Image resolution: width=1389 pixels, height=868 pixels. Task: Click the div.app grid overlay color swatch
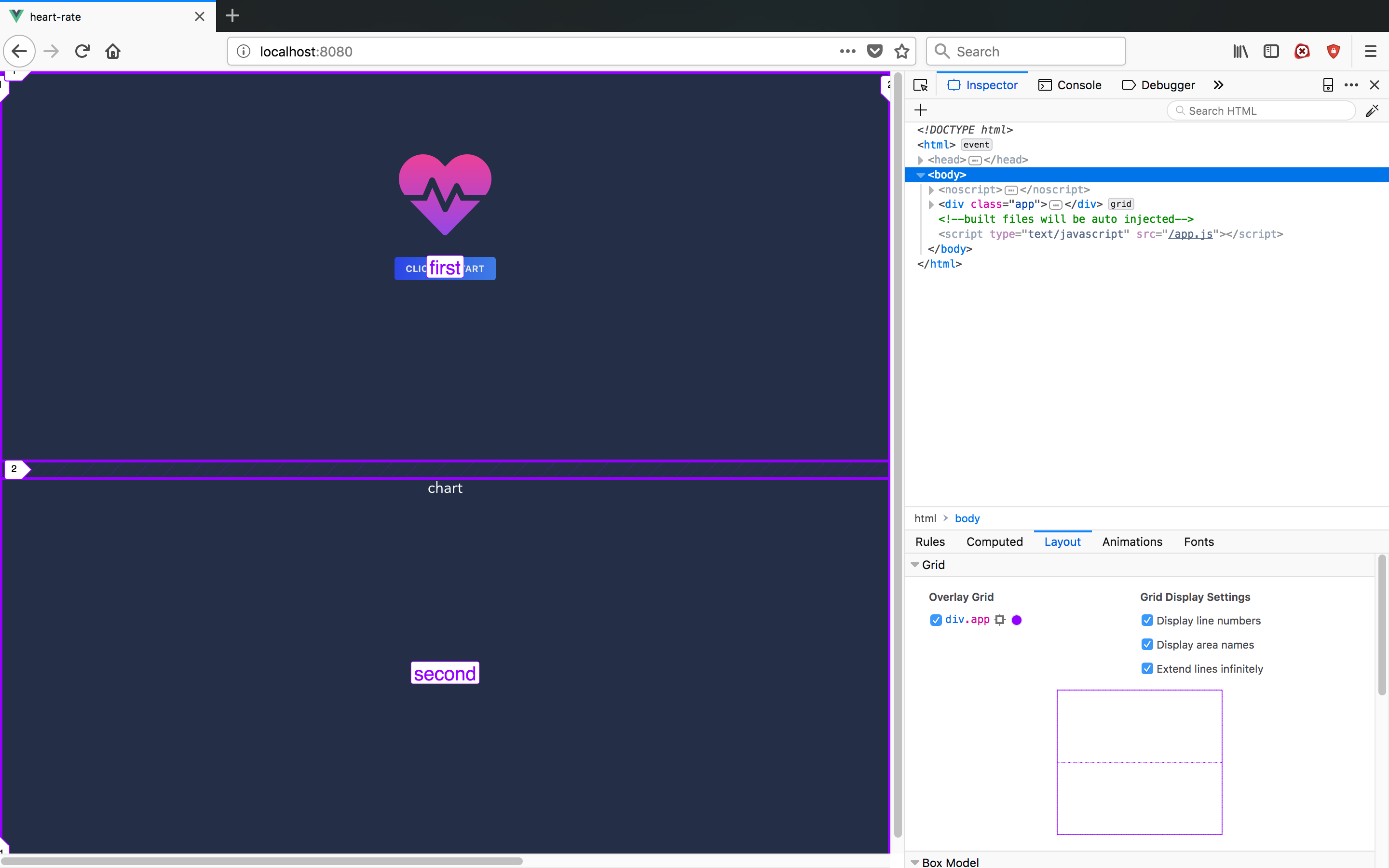(1017, 619)
